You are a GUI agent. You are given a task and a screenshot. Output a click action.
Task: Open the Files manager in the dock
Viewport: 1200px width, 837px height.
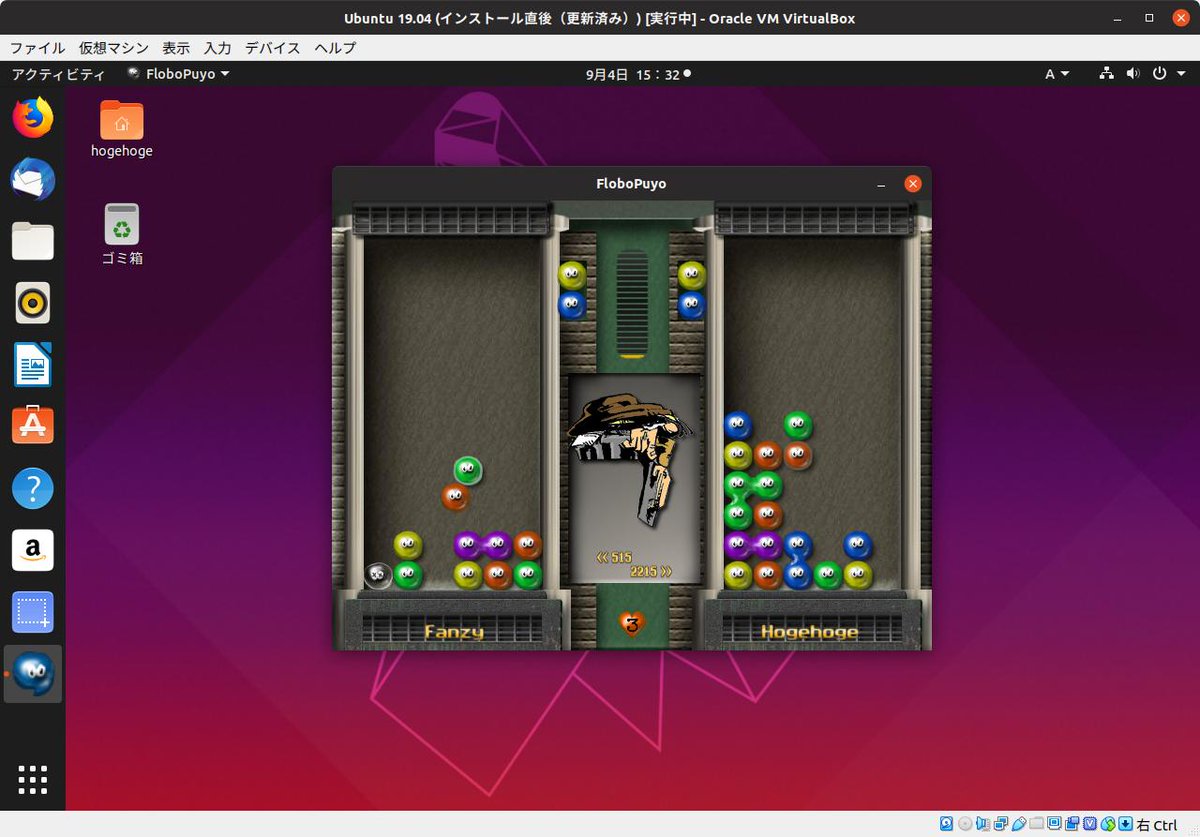click(x=33, y=241)
